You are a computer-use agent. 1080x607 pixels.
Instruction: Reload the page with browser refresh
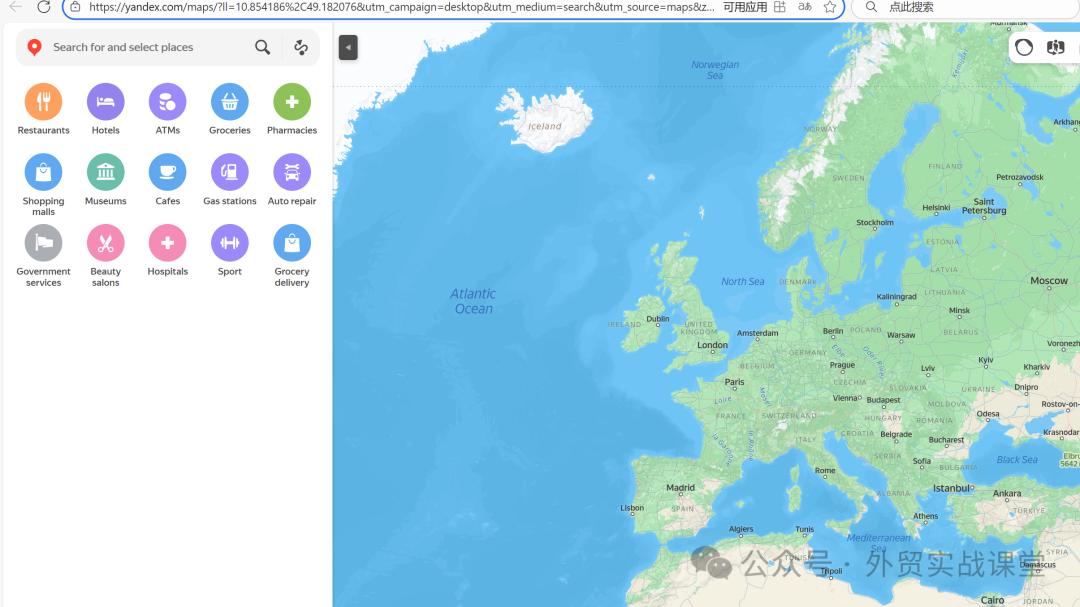(44, 7)
